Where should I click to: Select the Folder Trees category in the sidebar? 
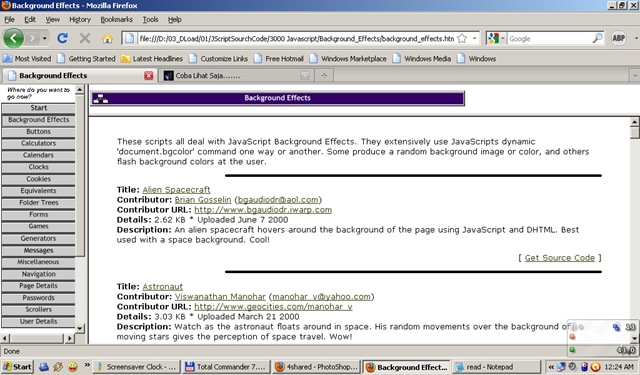(x=38, y=203)
